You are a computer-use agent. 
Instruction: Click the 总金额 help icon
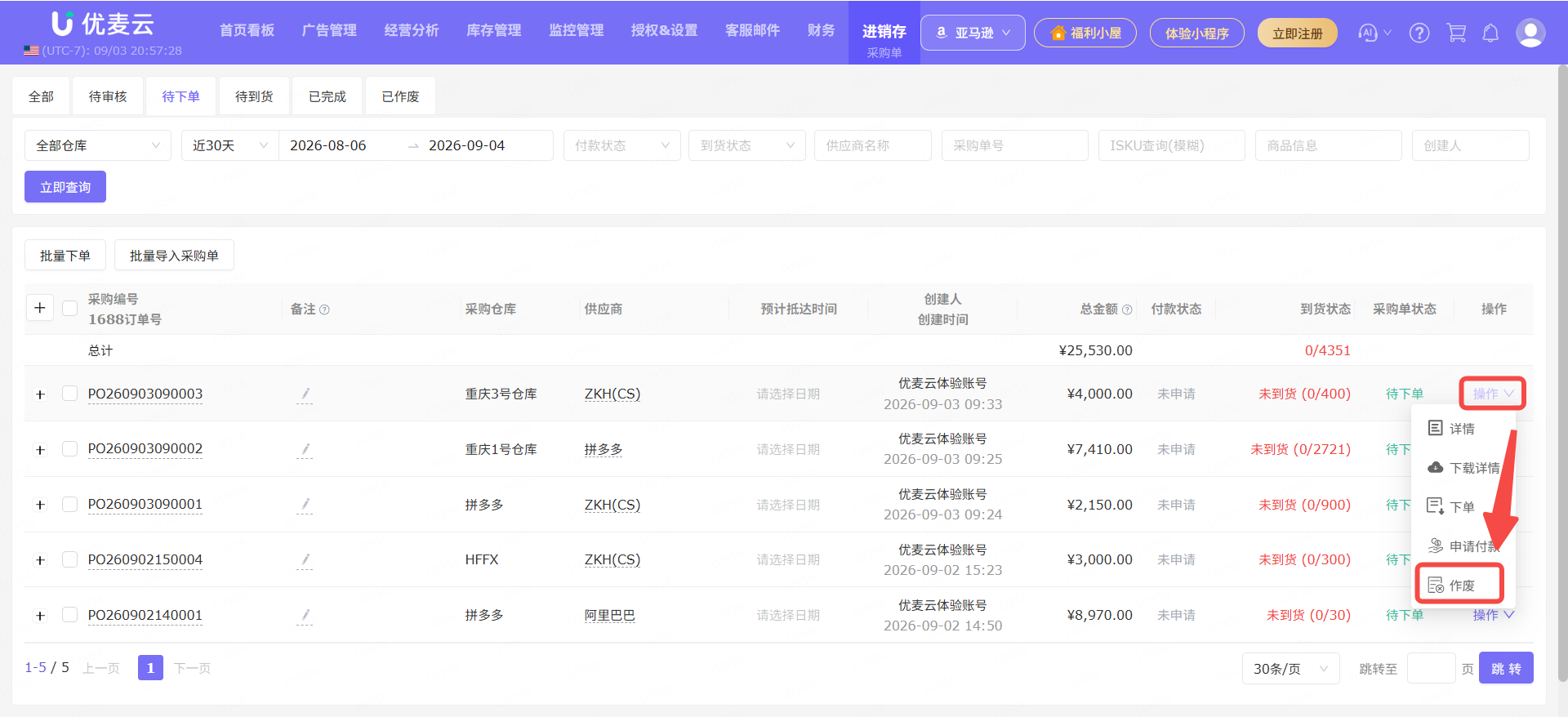pyautogui.click(x=1127, y=310)
